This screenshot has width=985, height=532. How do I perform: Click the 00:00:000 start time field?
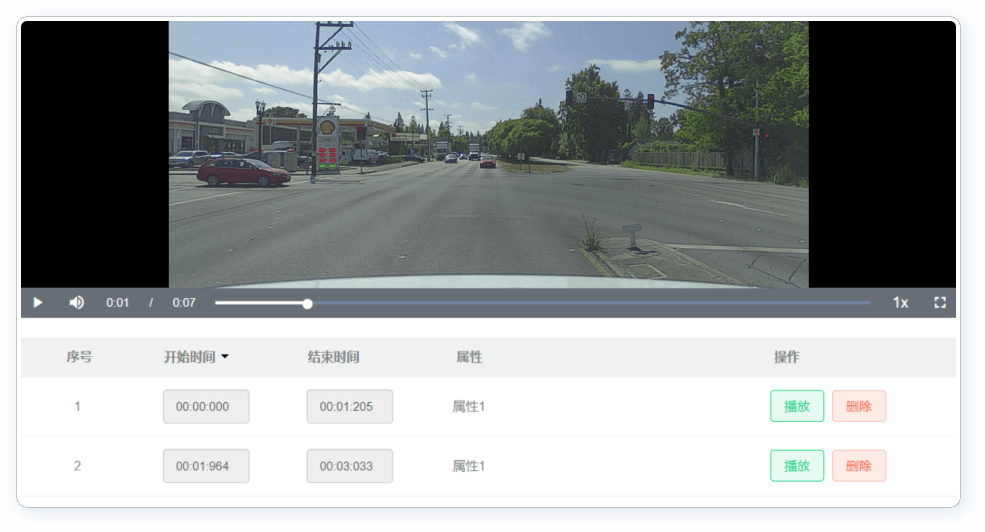tap(206, 407)
